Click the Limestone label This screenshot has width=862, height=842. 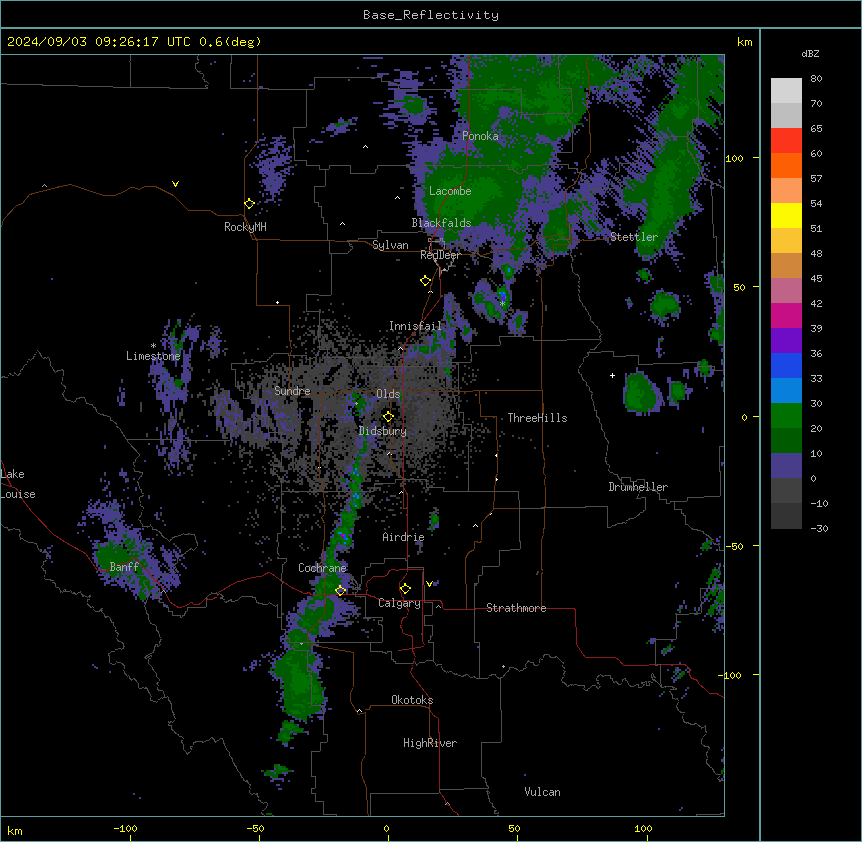(x=153, y=356)
